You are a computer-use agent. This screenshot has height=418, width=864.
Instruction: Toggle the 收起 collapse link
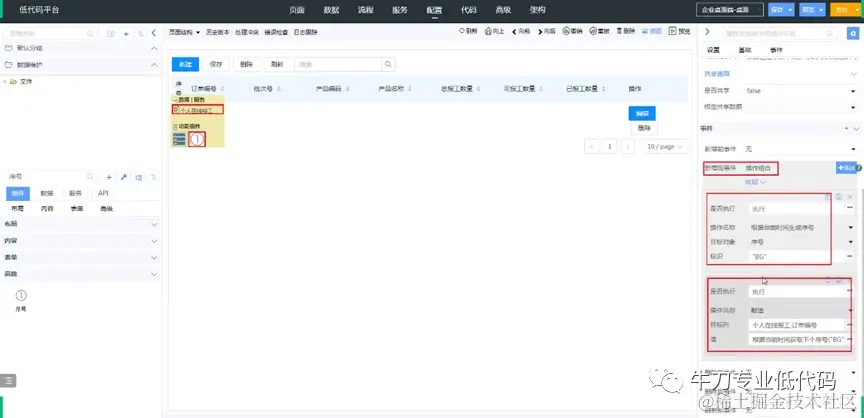click(x=755, y=182)
